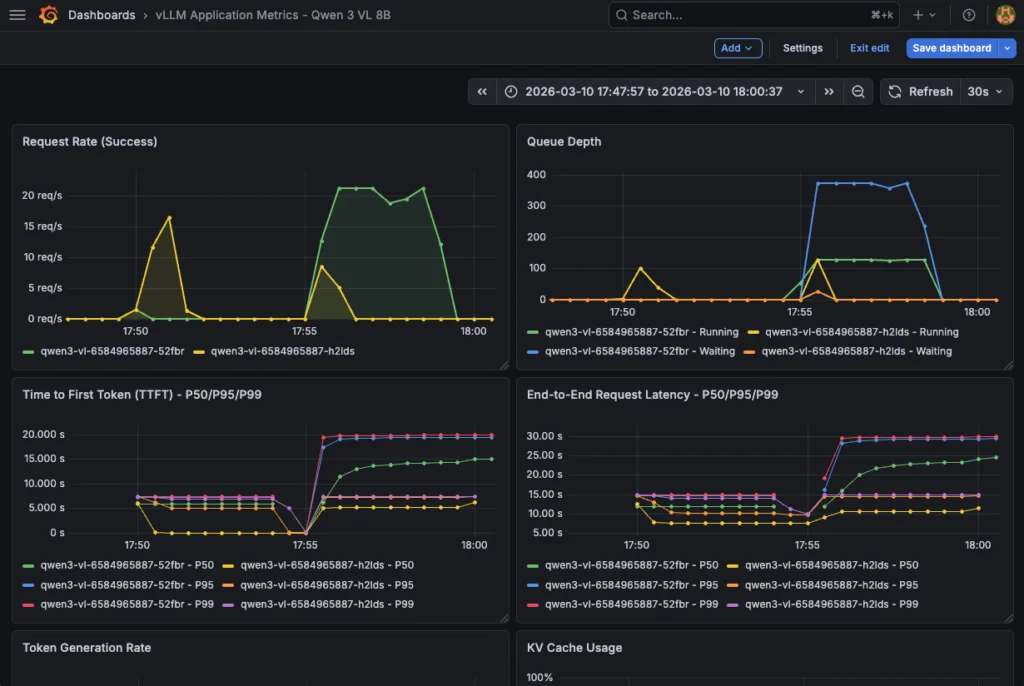The image size is (1024, 686).
Task: Click the Dashboards breadcrumb link
Action: pyautogui.click(x=103, y=14)
